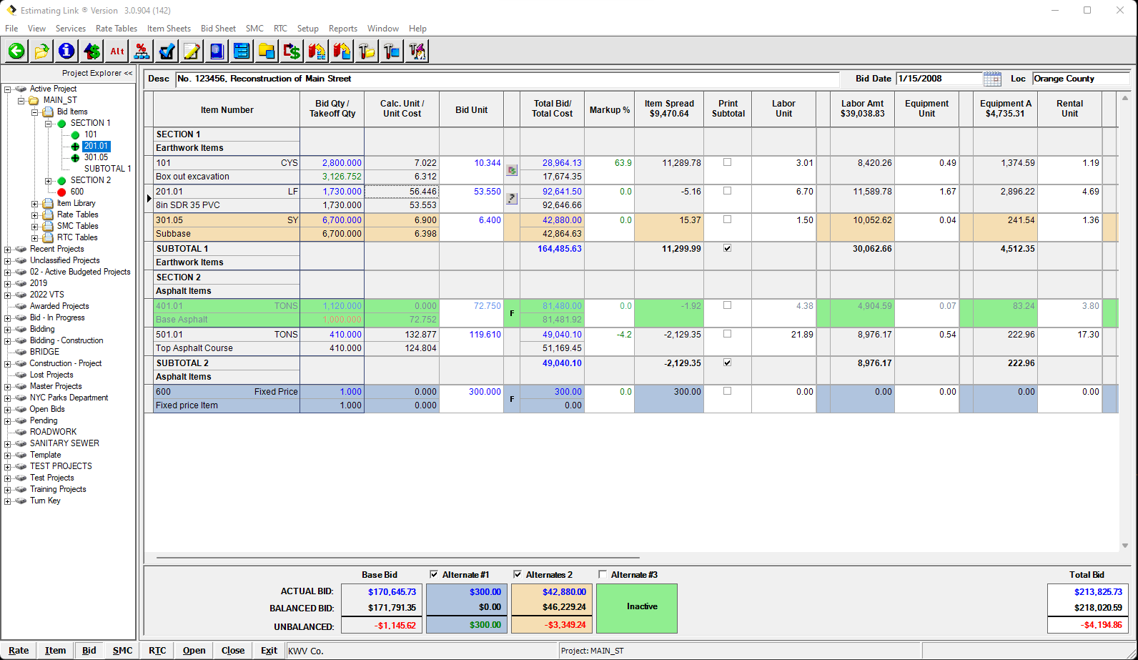This screenshot has height=660, width=1138.
Task: Click the green back arrow icon
Action: 15,50
